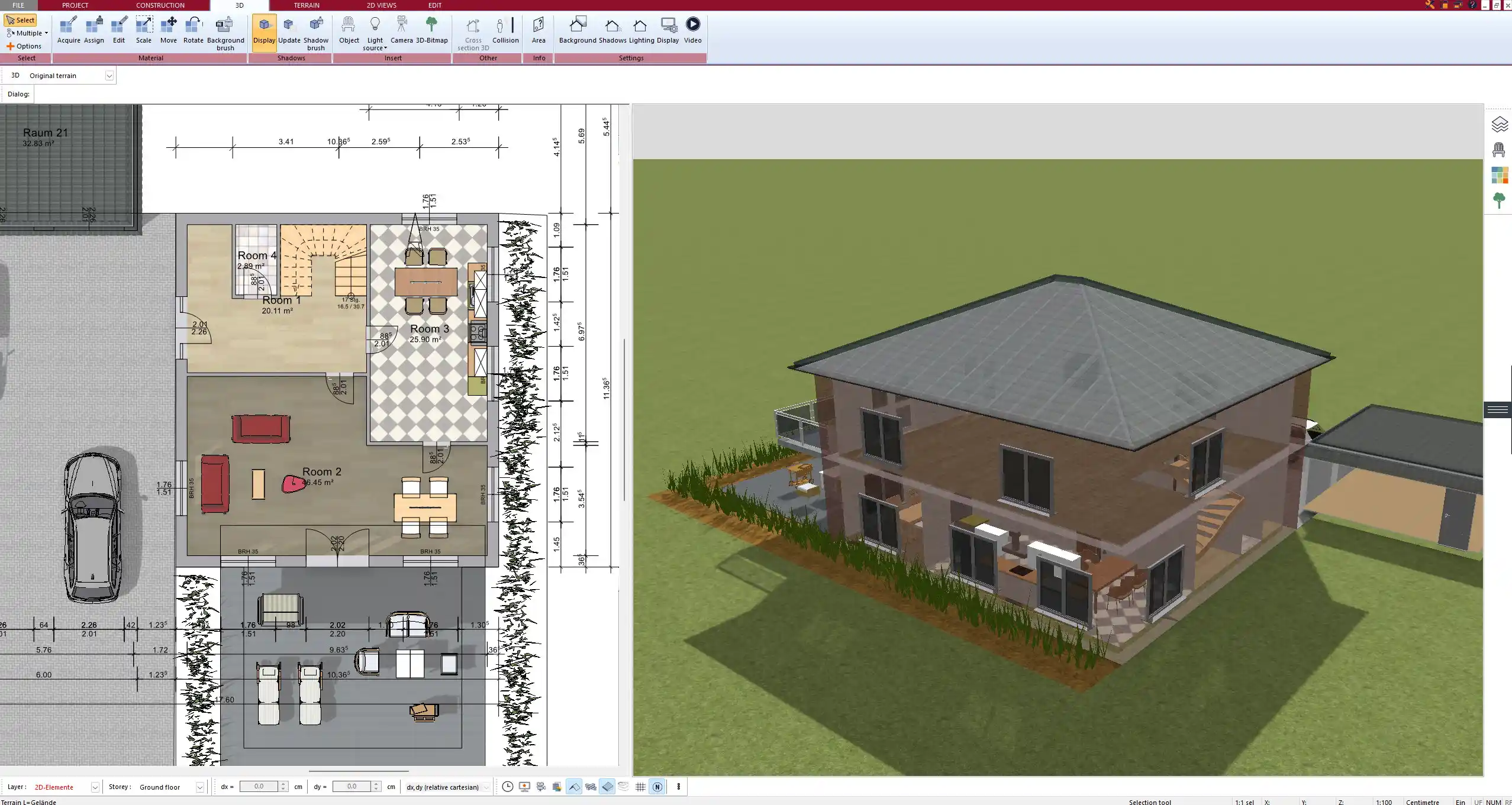Open Background settings
The width and height of the screenshot is (1512, 805).
click(578, 31)
